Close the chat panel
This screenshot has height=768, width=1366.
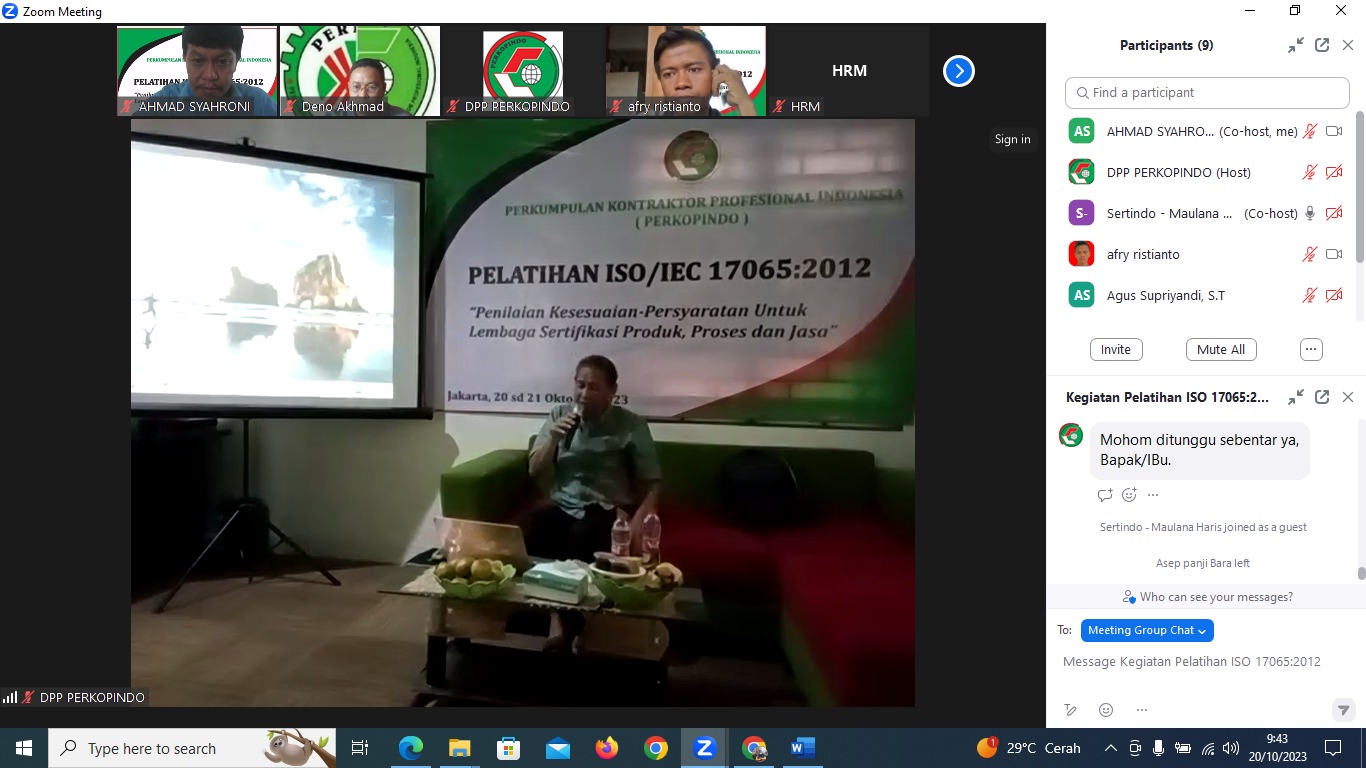pyautogui.click(x=1348, y=397)
